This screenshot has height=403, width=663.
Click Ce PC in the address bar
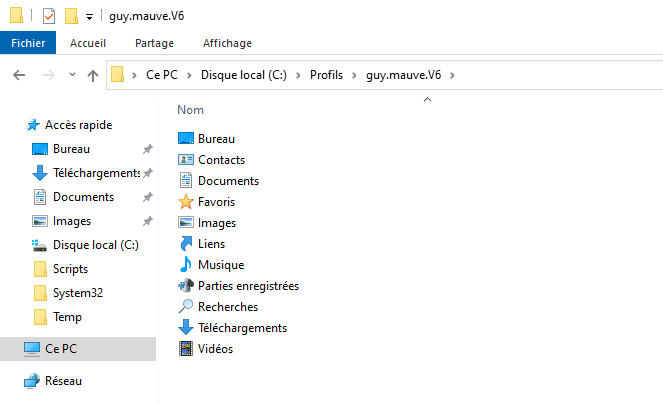162,75
